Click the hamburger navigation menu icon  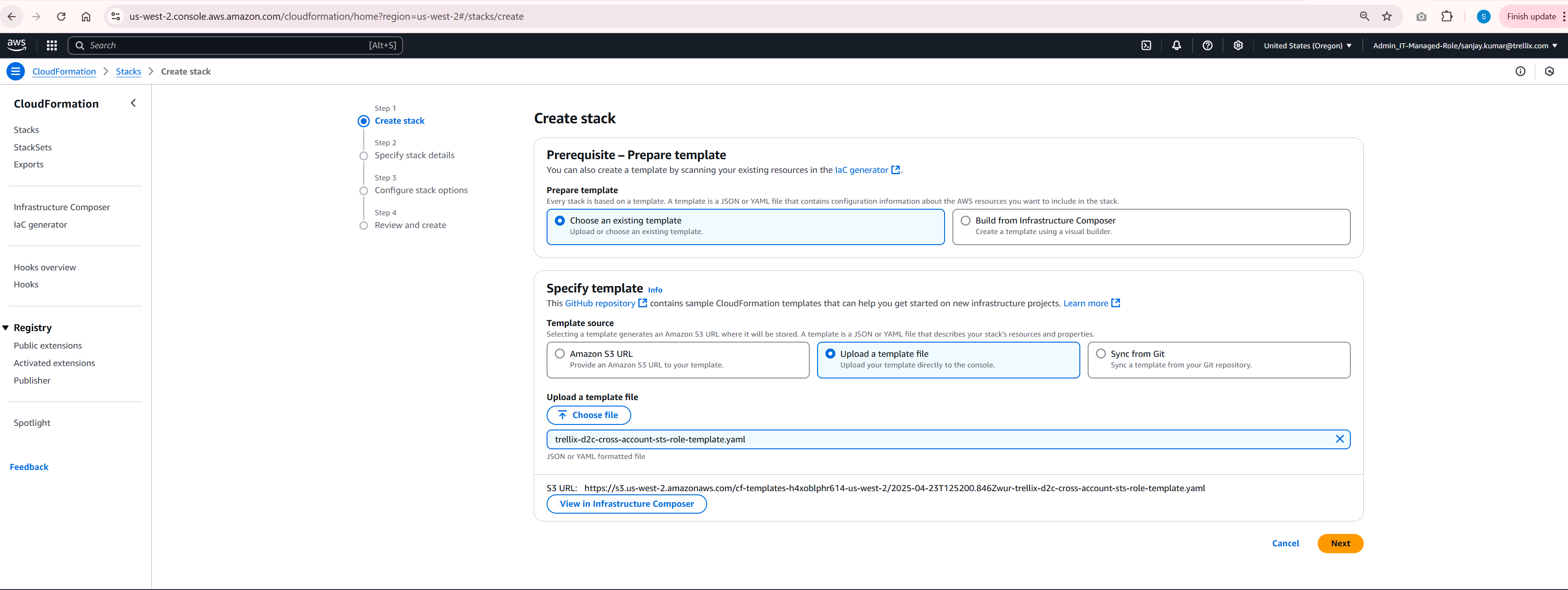pyautogui.click(x=15, y=71)
